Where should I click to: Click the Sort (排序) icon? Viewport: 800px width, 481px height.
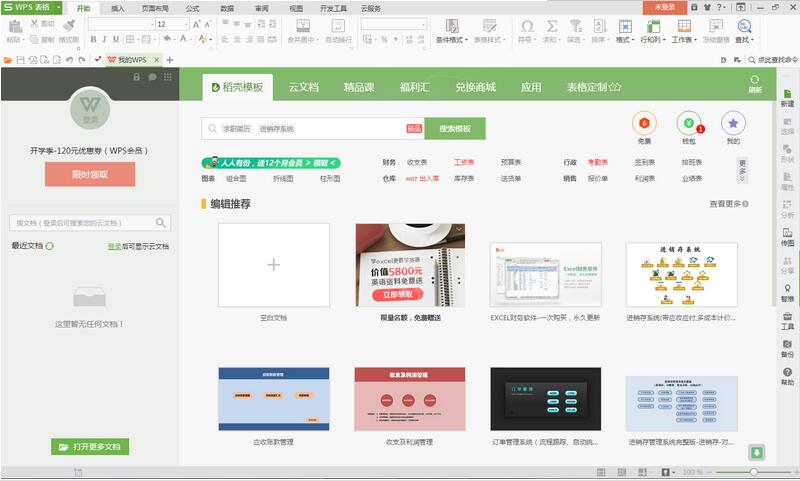point(600,26)
